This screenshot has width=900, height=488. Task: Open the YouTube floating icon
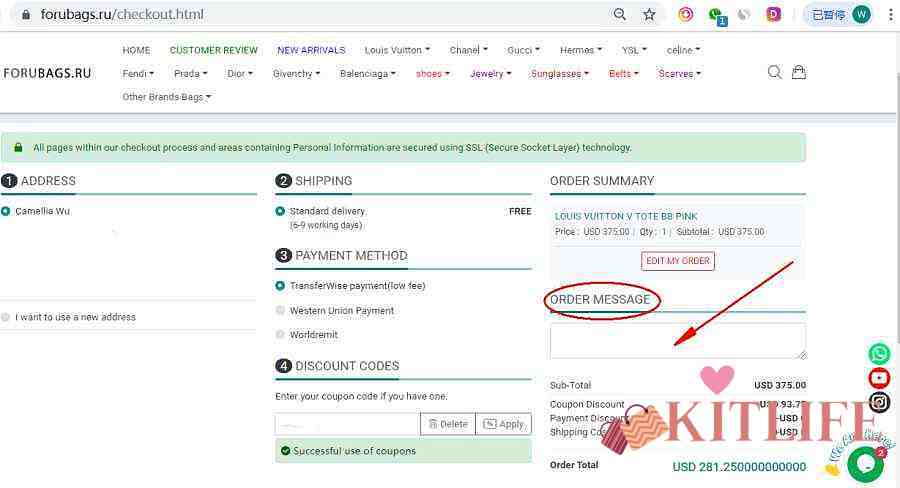879,378
